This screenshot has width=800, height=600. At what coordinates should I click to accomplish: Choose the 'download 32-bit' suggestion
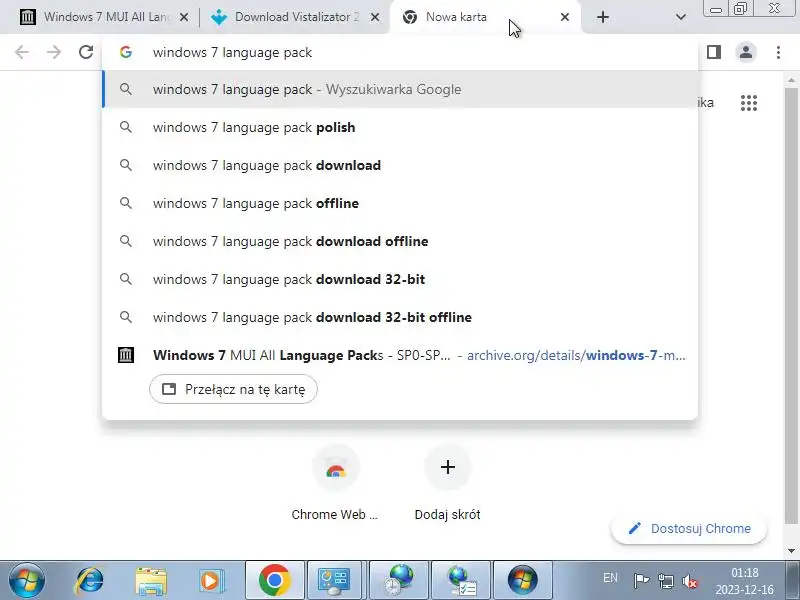[400, 279]
